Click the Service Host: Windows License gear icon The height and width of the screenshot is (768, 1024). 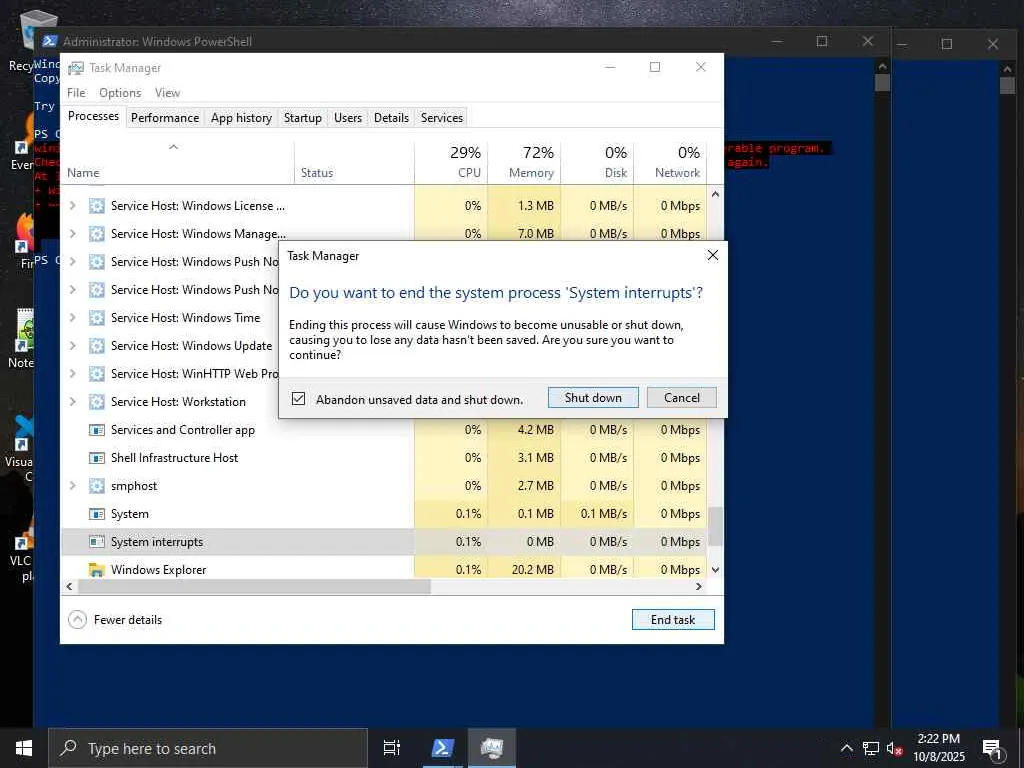(97, 206)
